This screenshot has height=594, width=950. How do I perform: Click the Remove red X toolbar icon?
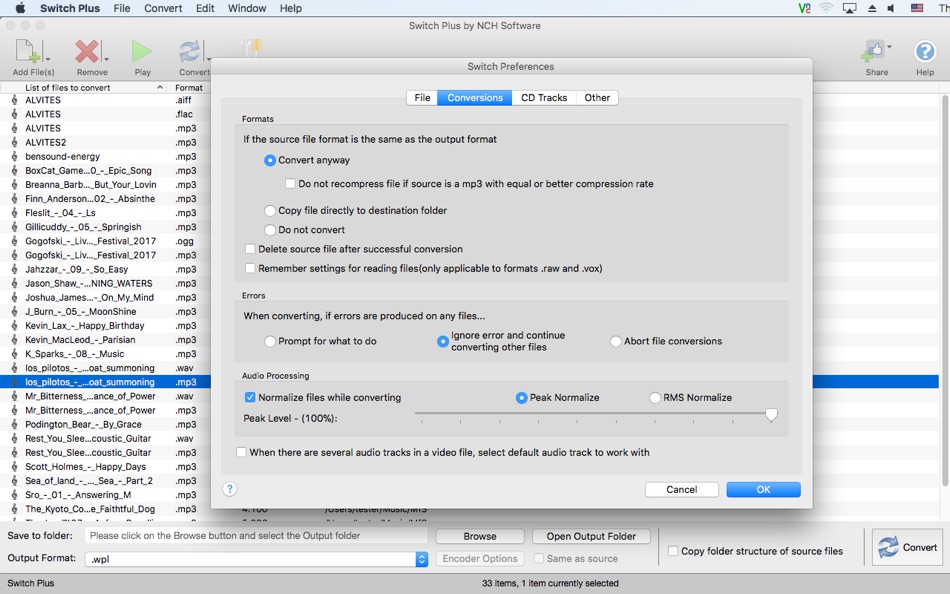point(87,52)
